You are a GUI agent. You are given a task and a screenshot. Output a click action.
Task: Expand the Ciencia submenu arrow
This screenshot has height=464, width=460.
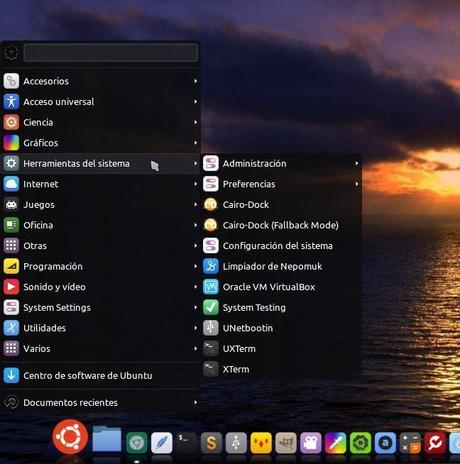[196, 122]
